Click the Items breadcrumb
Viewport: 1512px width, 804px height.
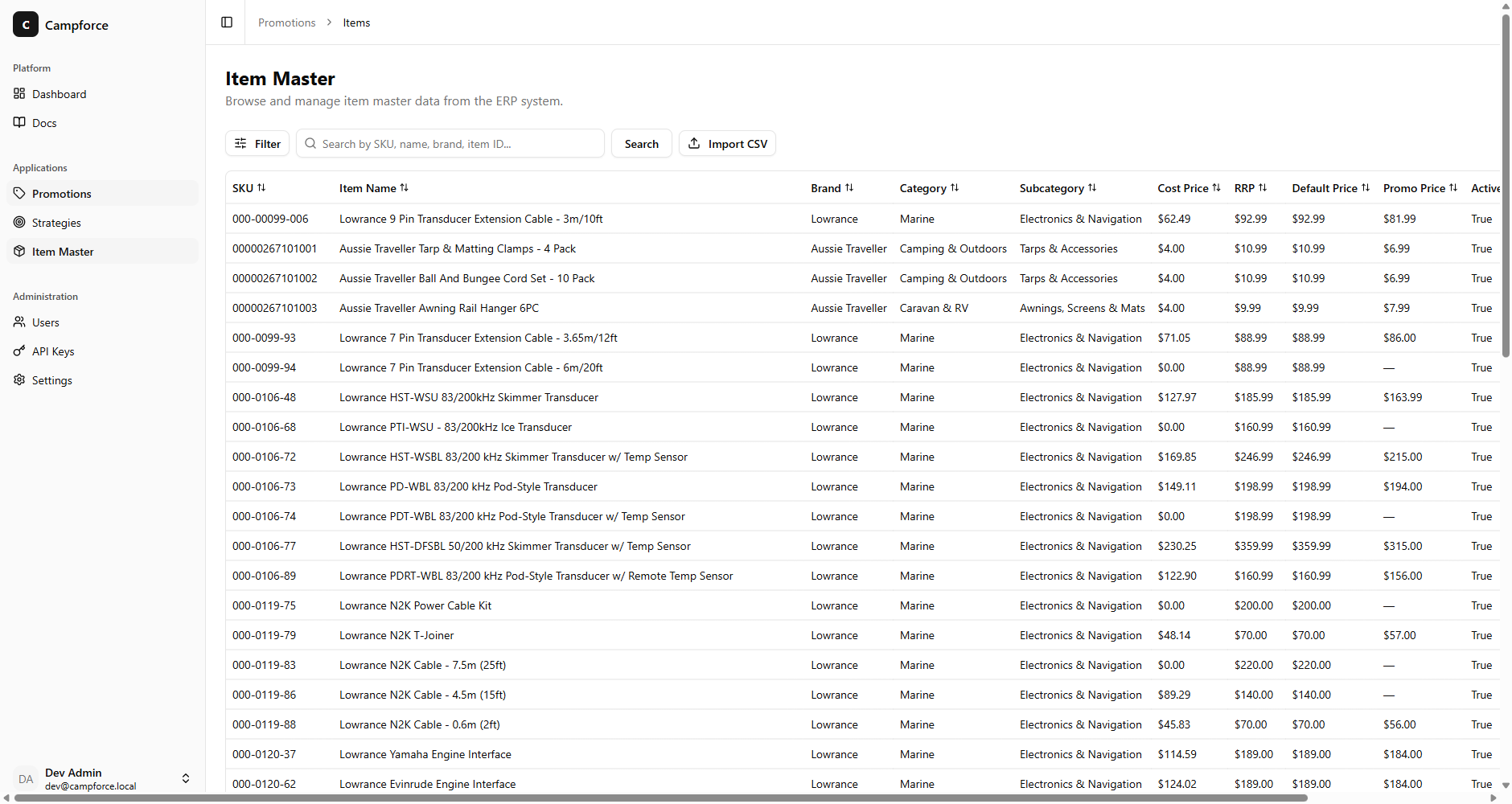pos(356,23)
